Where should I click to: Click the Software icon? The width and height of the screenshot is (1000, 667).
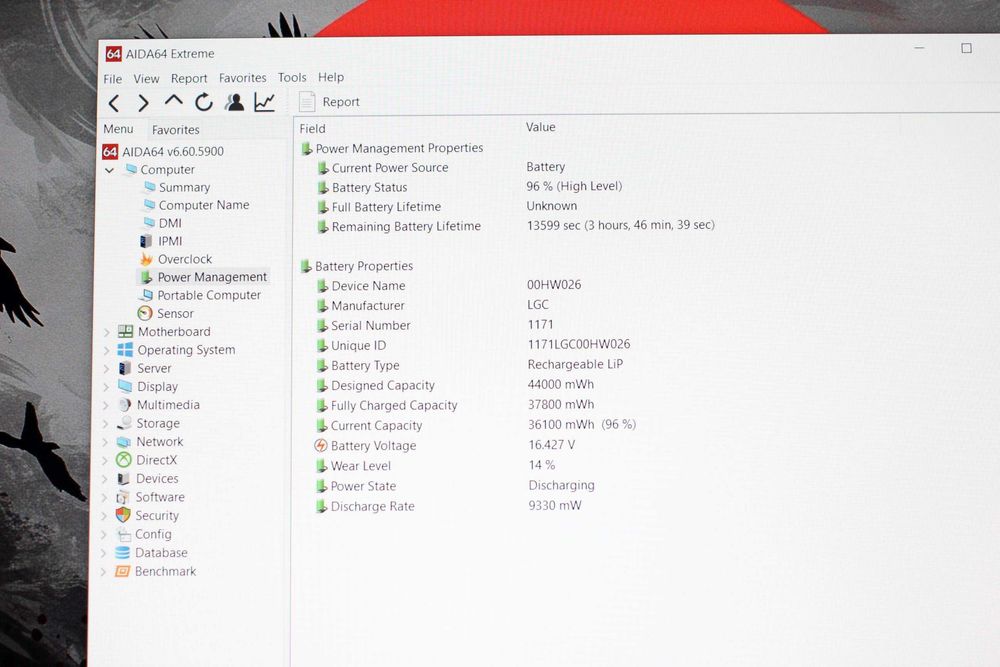click(123, 497)
